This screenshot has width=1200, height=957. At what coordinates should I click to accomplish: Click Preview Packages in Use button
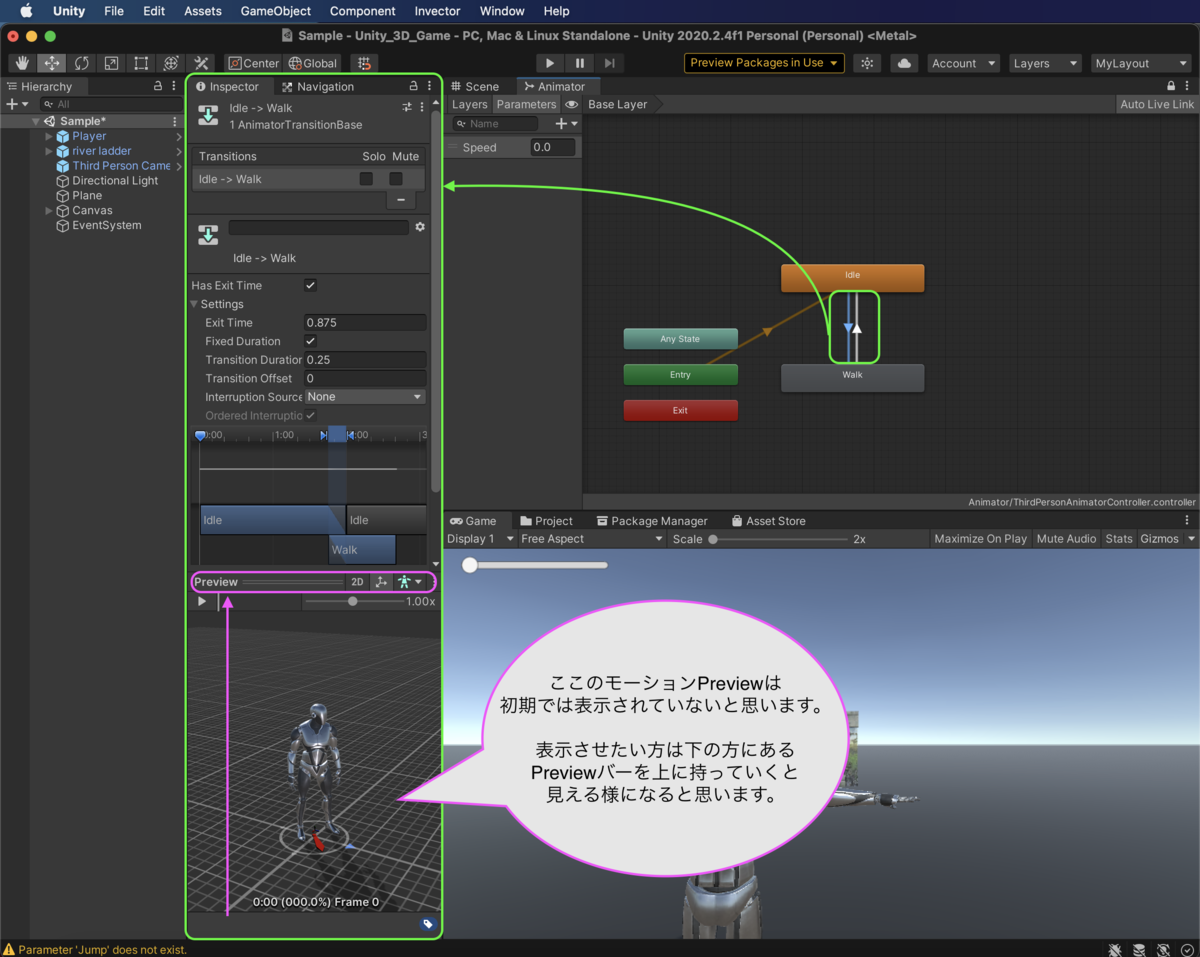click(x=764, y=63)
